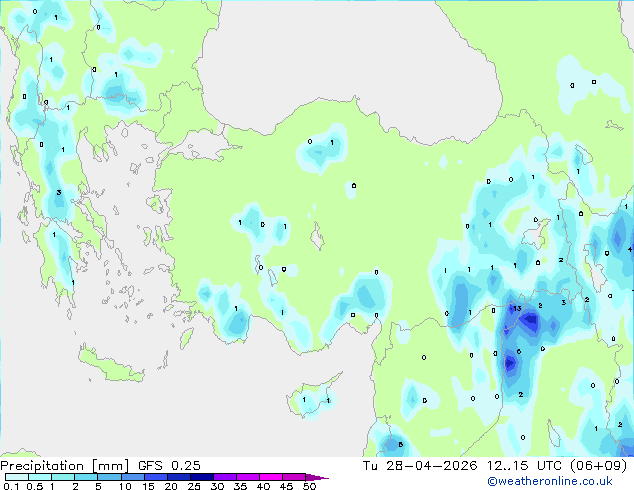Open the weatheronline.co.uk copyright link
634x490 pixels.
pyautogui.click(x=550, y=481)
